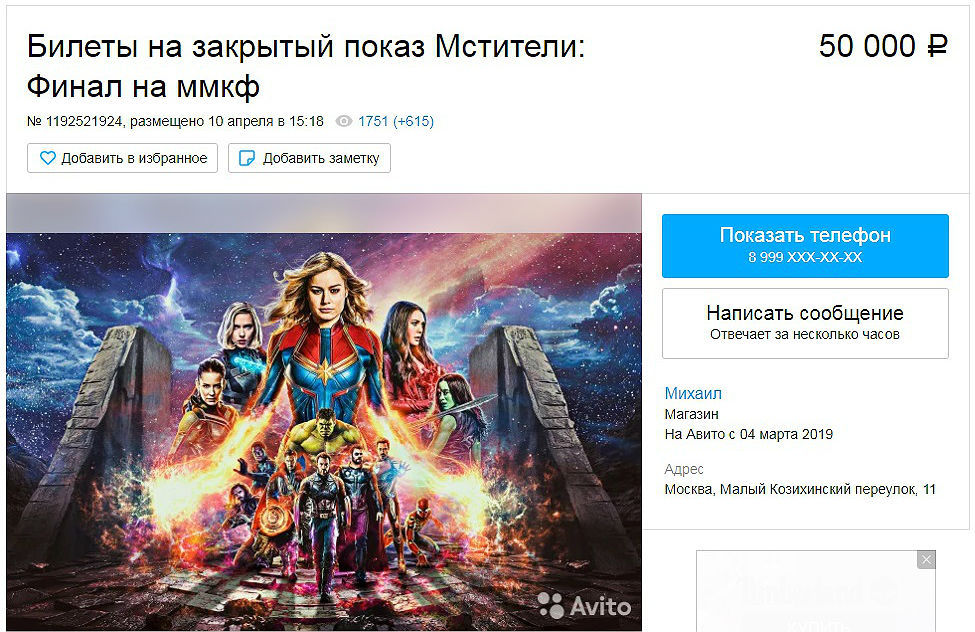Click the masked phone number 8 999 XXX-XX-XX
Image resolution: width=975 pixels, height=632 pixels.
pyautogui.click(x=805, y=257)
